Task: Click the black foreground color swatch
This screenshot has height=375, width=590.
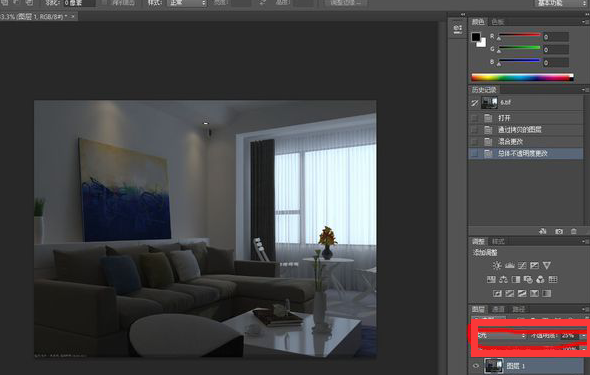Action: click(x=476, y=37)
